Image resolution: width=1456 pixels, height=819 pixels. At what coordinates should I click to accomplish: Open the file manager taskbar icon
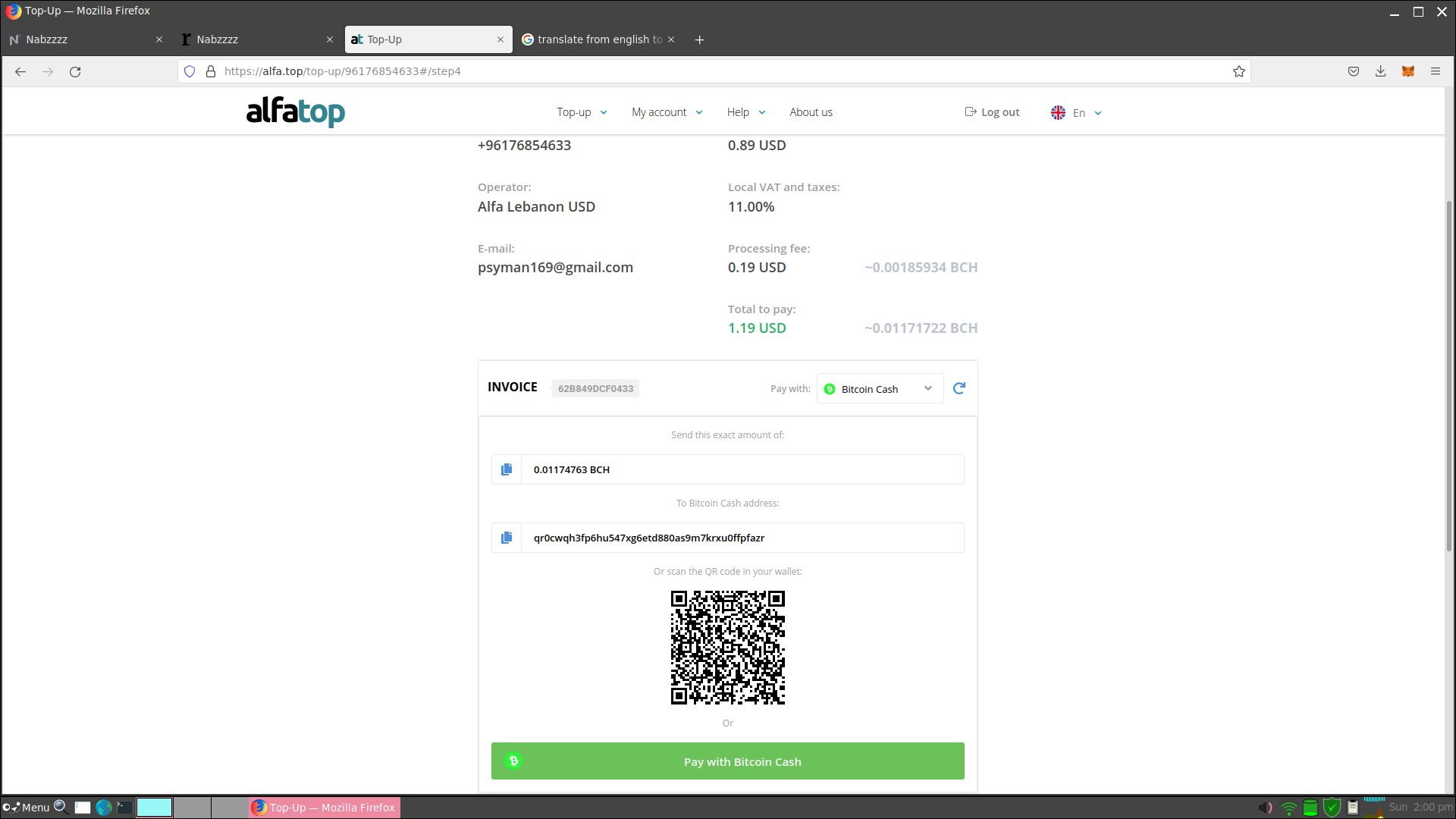(x=83, y=807)
